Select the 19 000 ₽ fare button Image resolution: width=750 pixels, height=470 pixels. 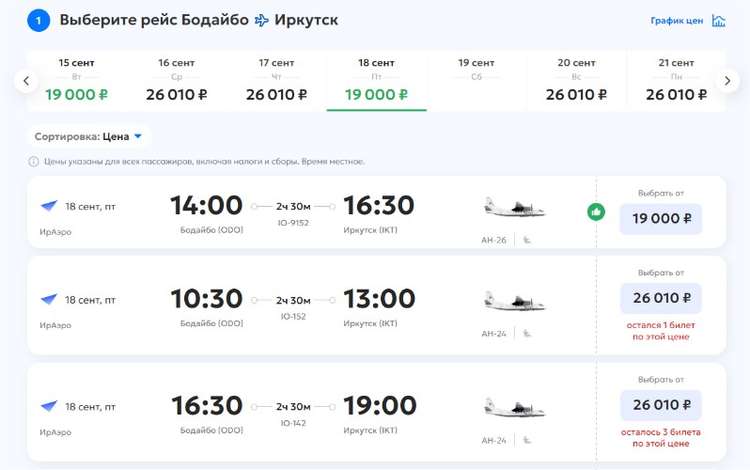point(661,219)
